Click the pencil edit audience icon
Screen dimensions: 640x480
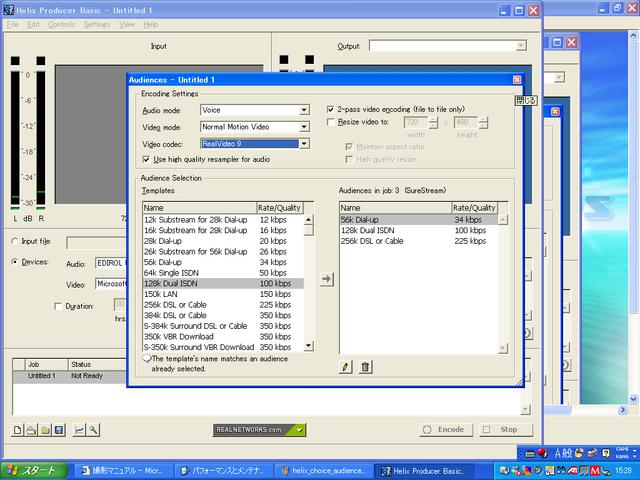tap(345, 367)
